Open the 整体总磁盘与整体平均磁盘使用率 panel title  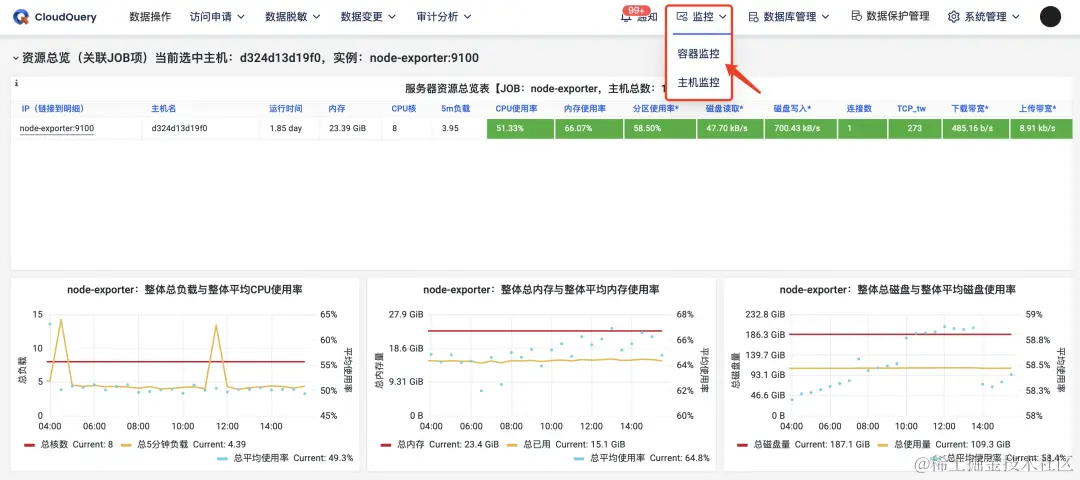(897, 290)
